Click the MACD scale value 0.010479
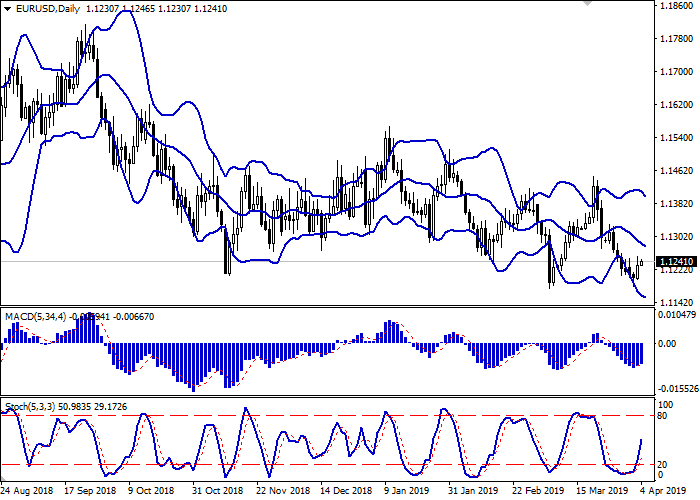The width and height of the screenshot is (700, 500). [677, 315]
